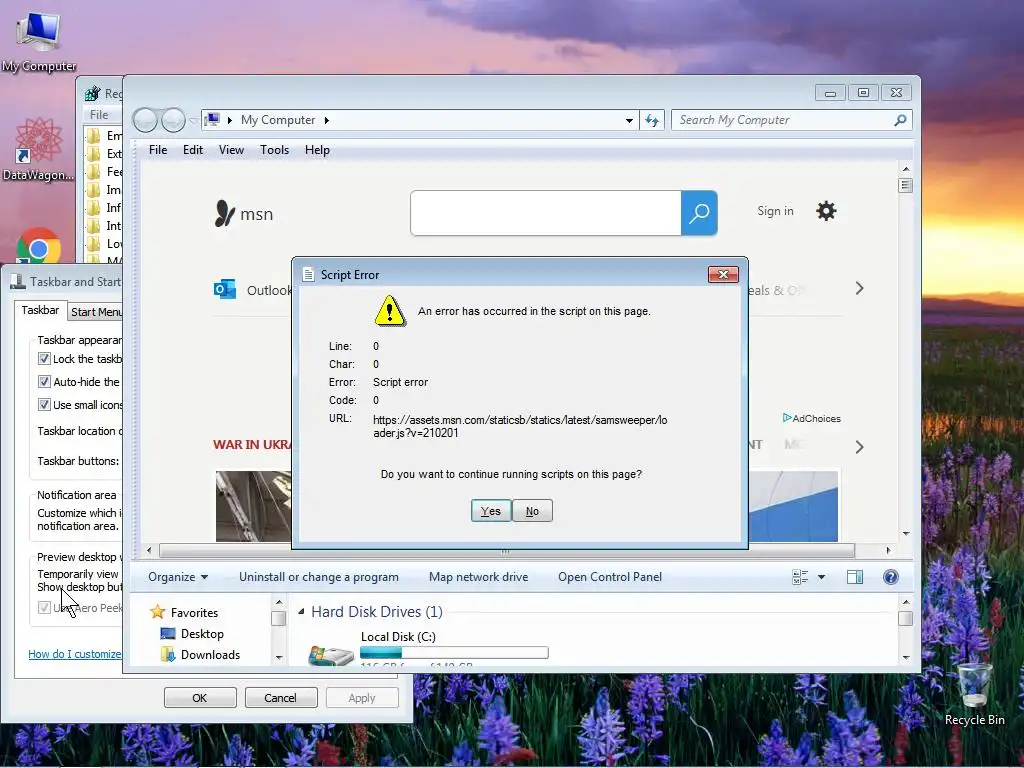
Task: Open the Recycle Bin
Action: 974,694
